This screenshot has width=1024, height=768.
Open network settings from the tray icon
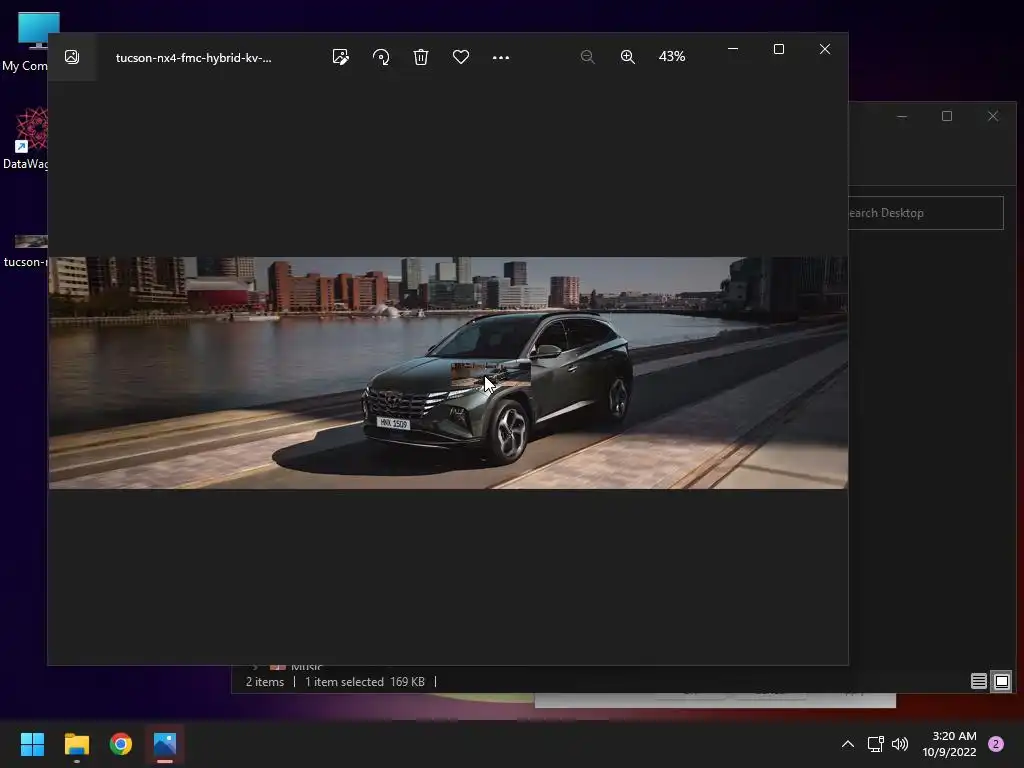tap(875, 744)
